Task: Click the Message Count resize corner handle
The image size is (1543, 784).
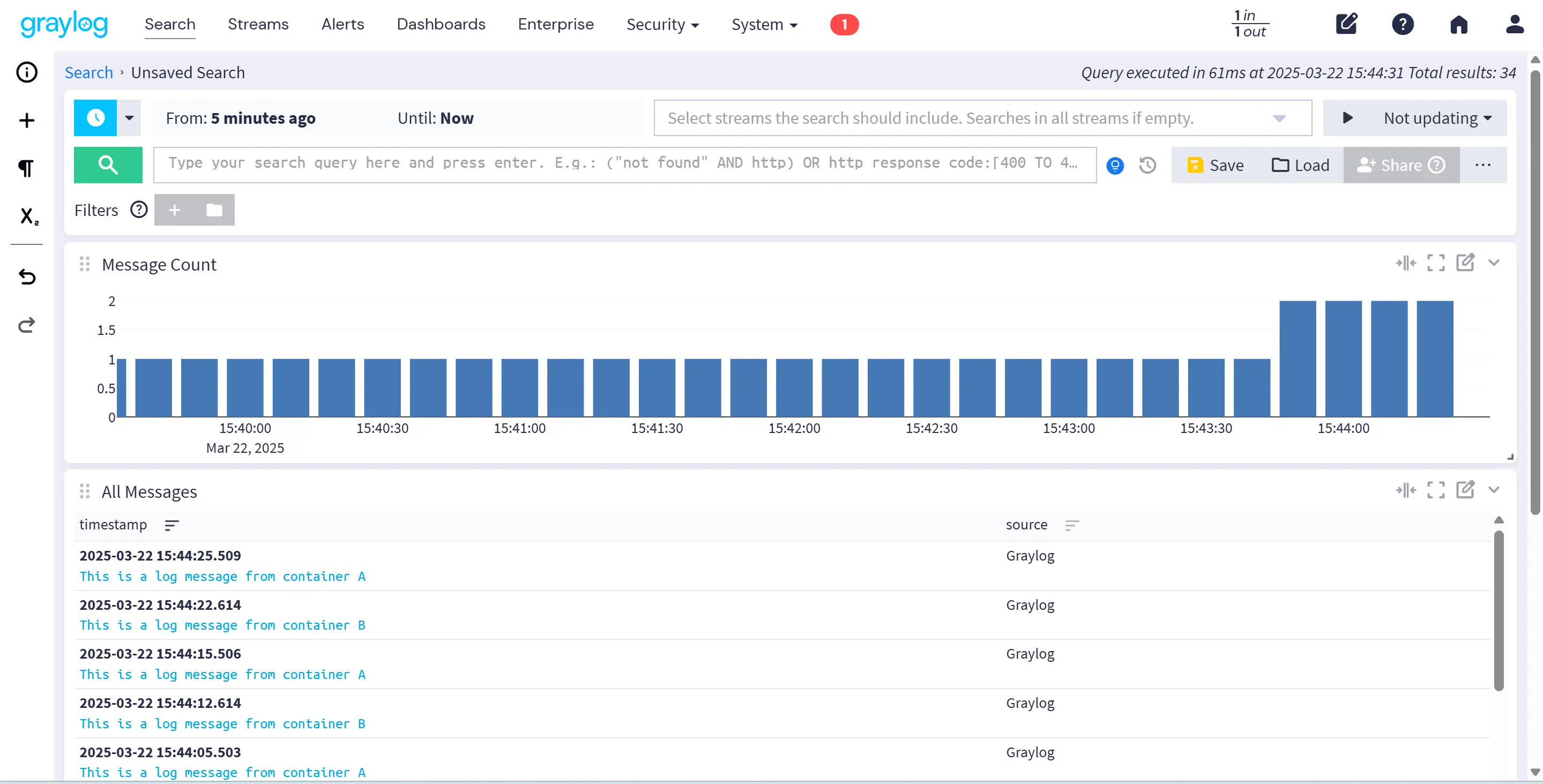Action: coord(1510,457)
